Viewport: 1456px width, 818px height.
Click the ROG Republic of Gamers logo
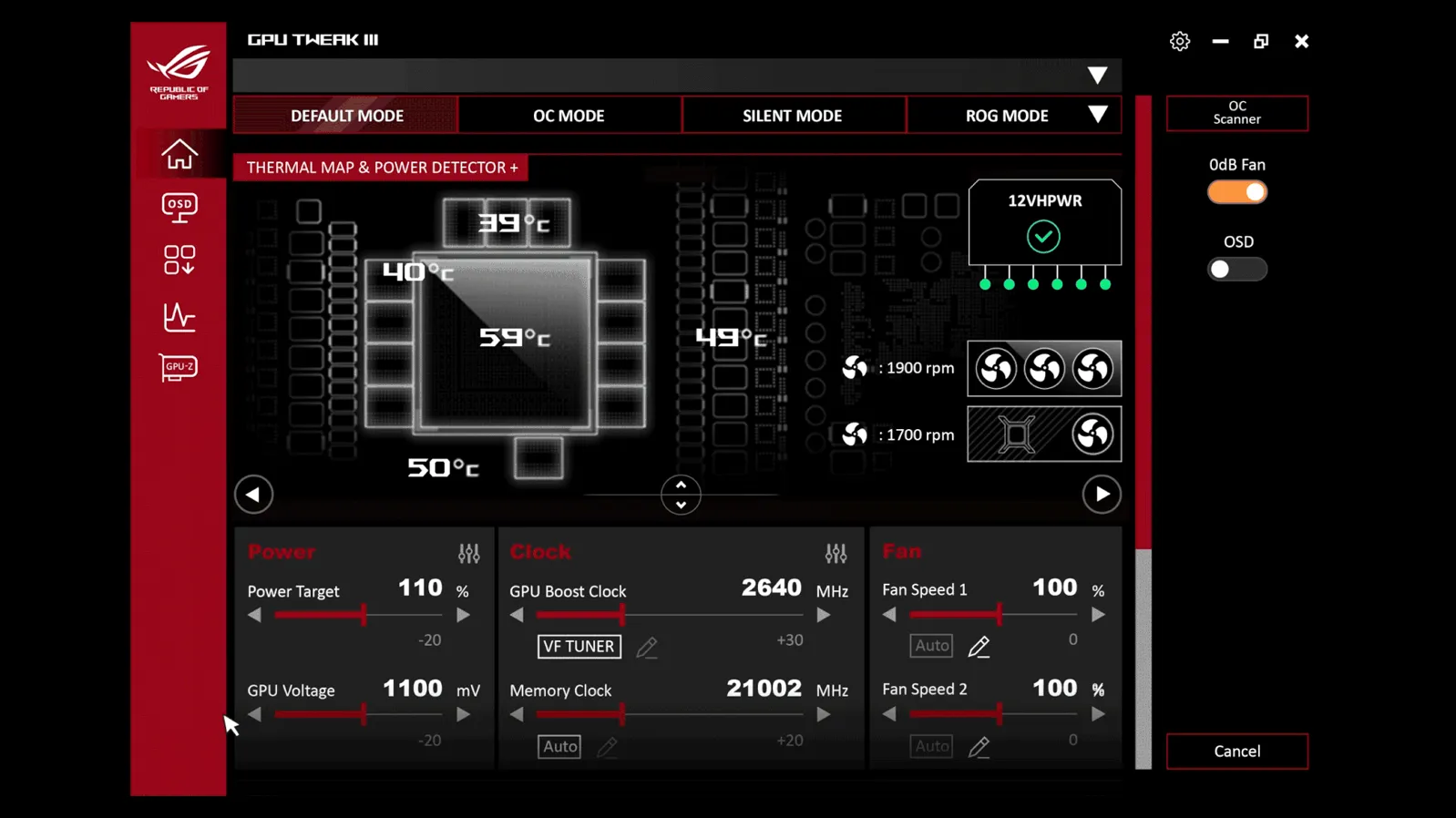coord(179,73)
